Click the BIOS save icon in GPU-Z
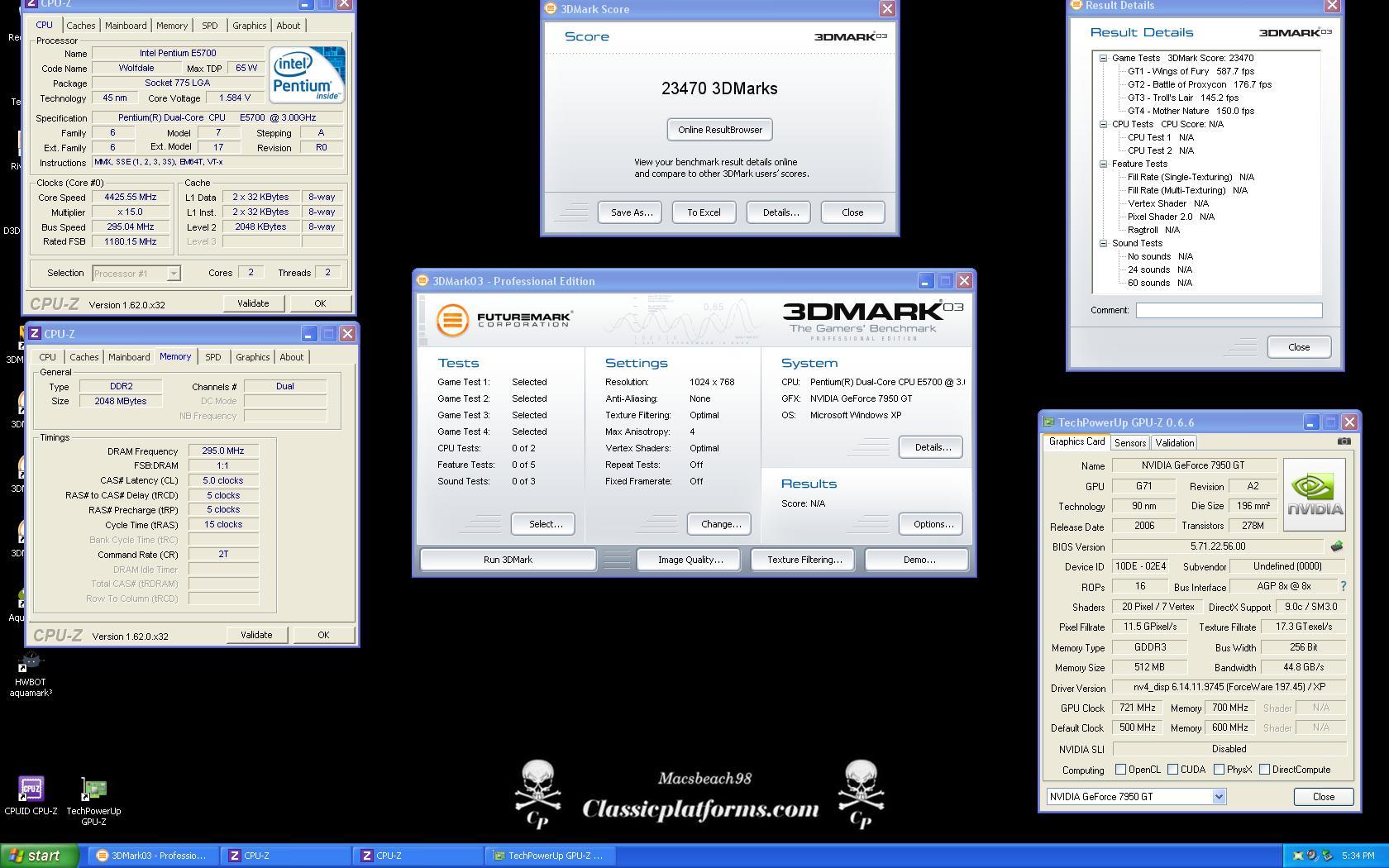 (x=1336, y=546)
